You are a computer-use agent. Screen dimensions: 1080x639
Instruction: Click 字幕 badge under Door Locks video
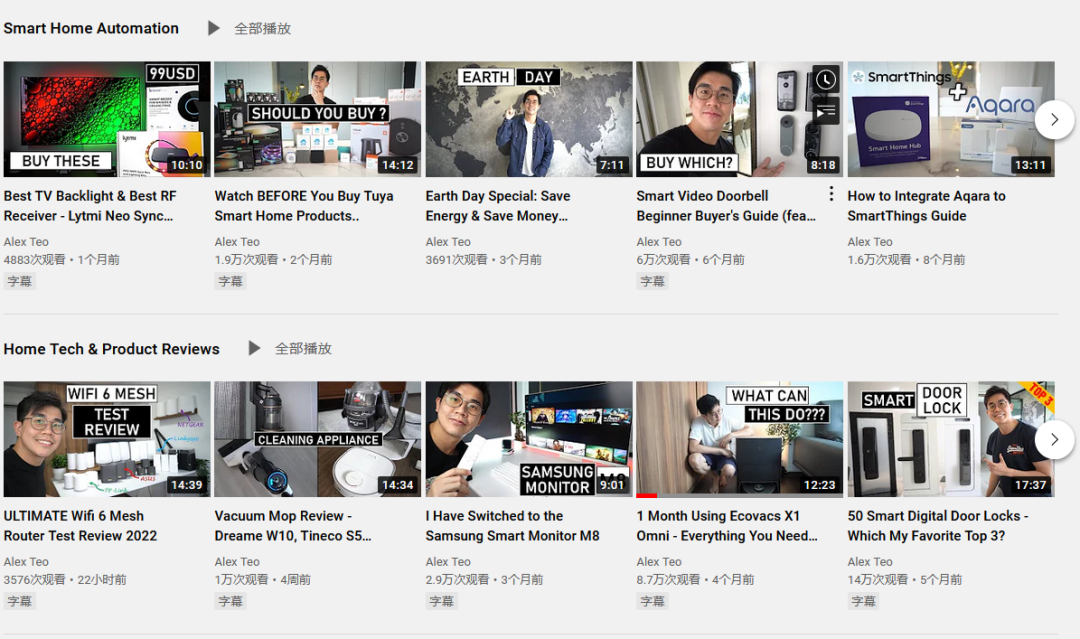tap(864, 601)
